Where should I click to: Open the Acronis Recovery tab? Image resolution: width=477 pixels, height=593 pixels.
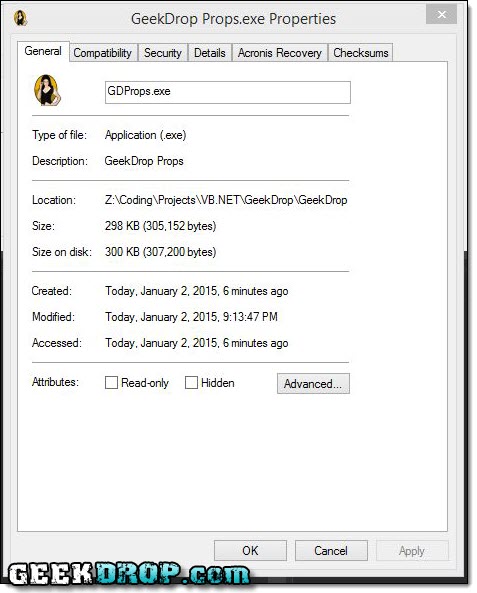click(x=280, y=53)
